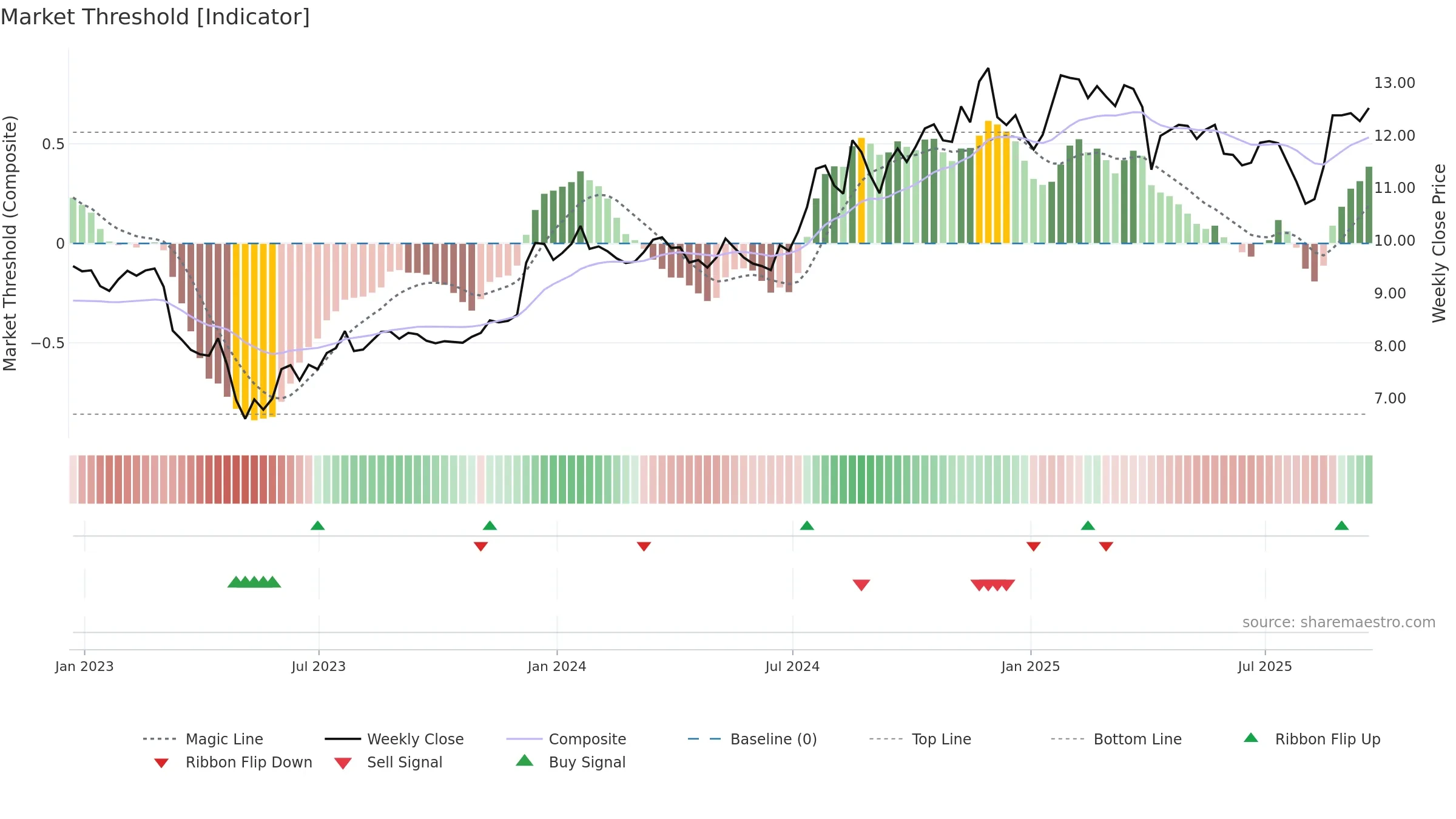Click the Jan 2024 x-axis label

pyautogui.click(x=557, y=666)
